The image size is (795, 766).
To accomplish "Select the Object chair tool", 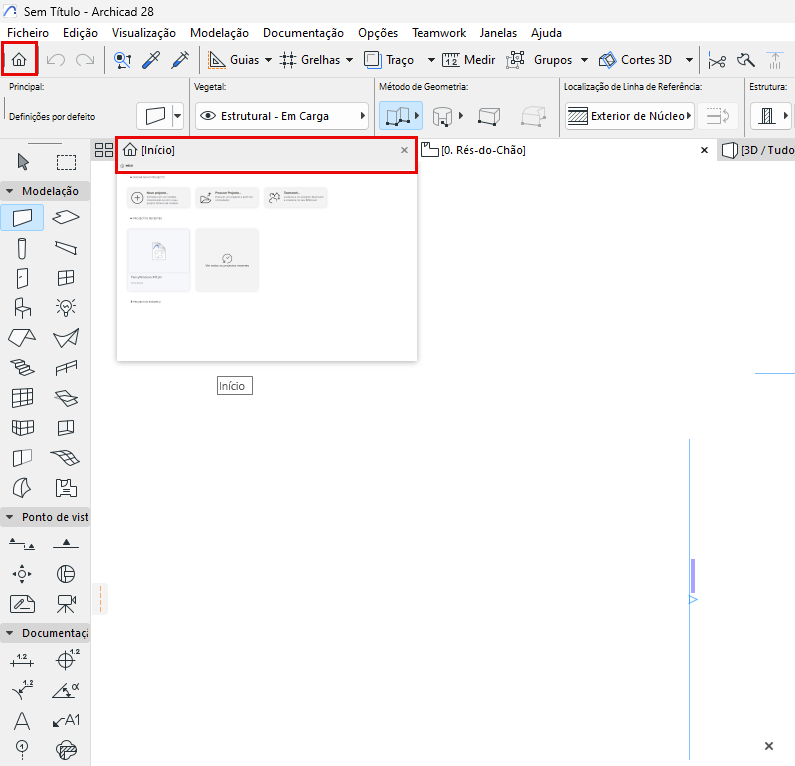I will point(22,307).
